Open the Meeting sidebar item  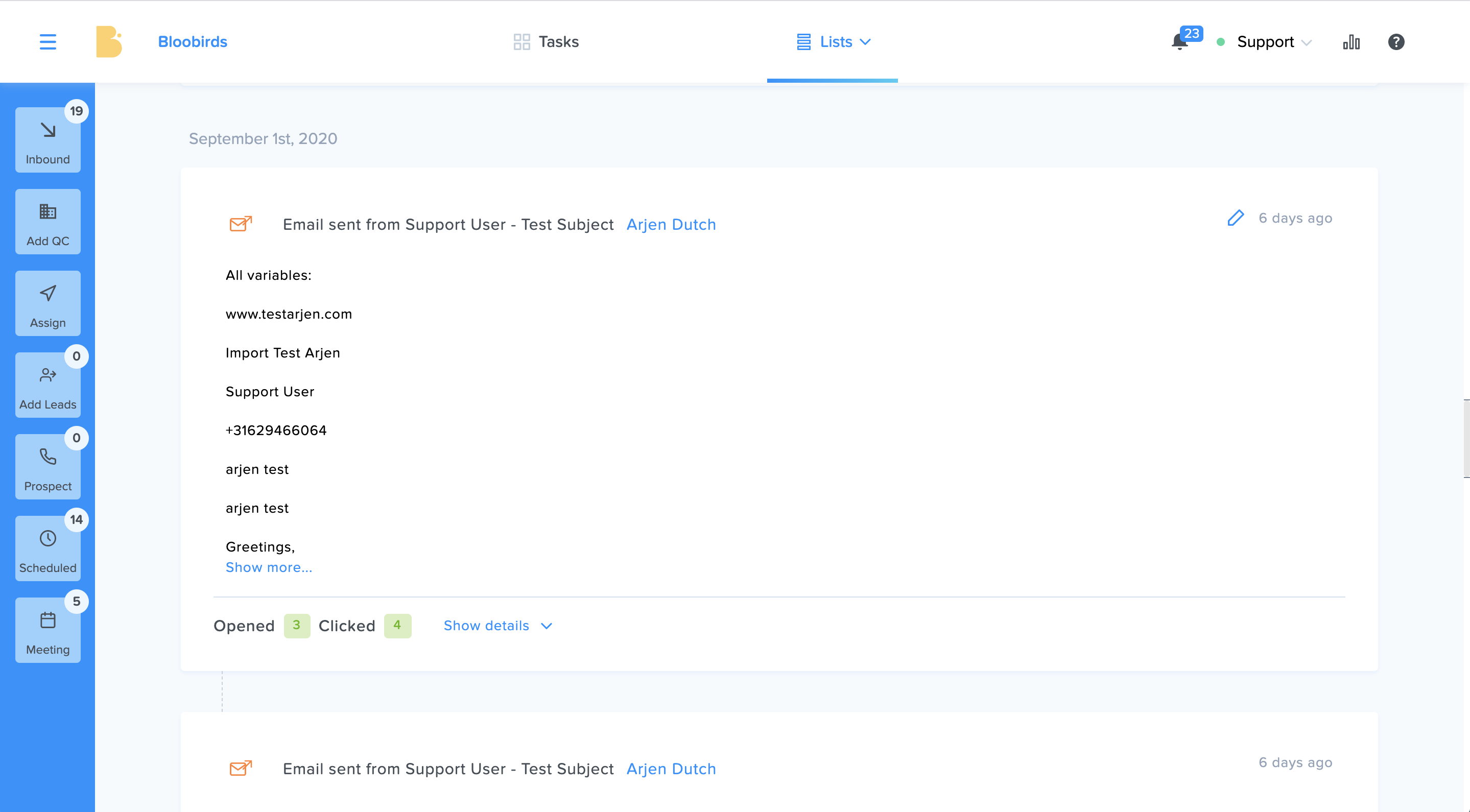pos(48,630)
